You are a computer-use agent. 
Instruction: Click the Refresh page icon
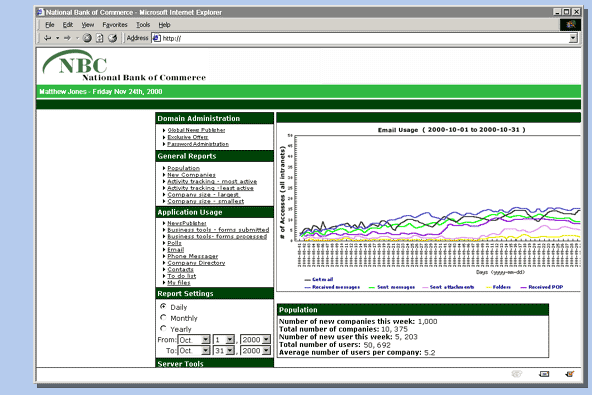pos(100,38)
